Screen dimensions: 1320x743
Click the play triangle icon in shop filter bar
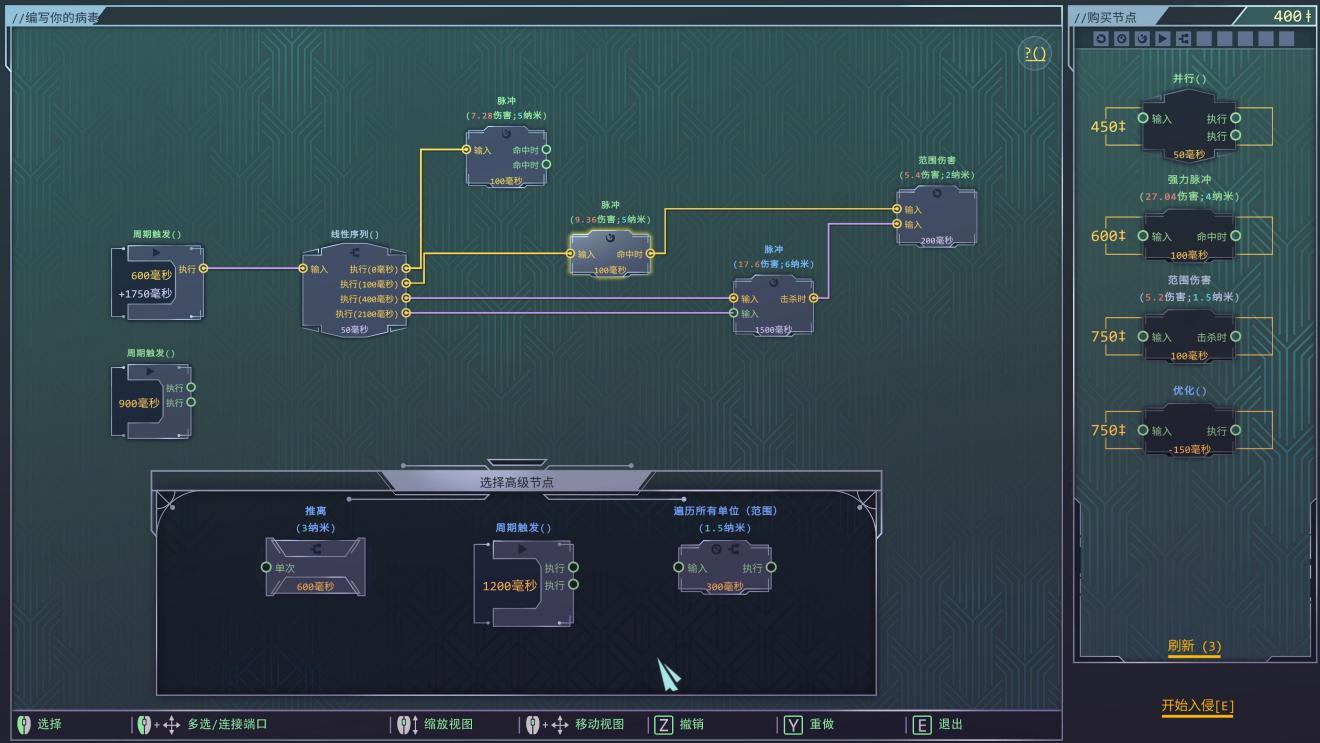1162,38
